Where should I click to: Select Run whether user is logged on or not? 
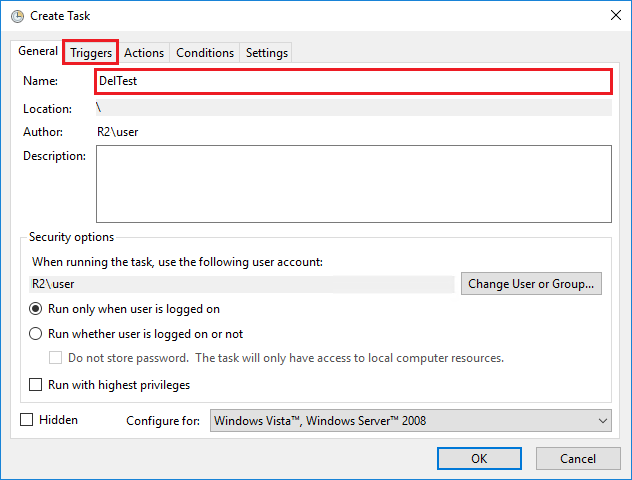[136, 334]
